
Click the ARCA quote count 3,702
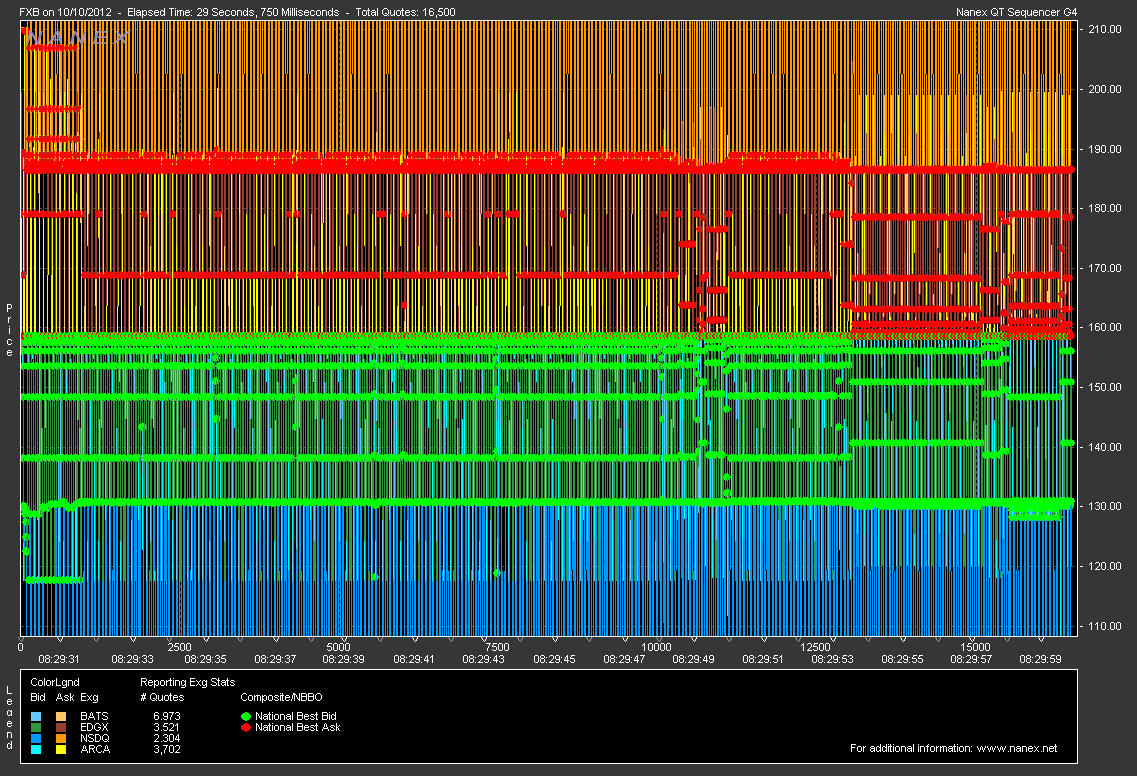[166, 749]
